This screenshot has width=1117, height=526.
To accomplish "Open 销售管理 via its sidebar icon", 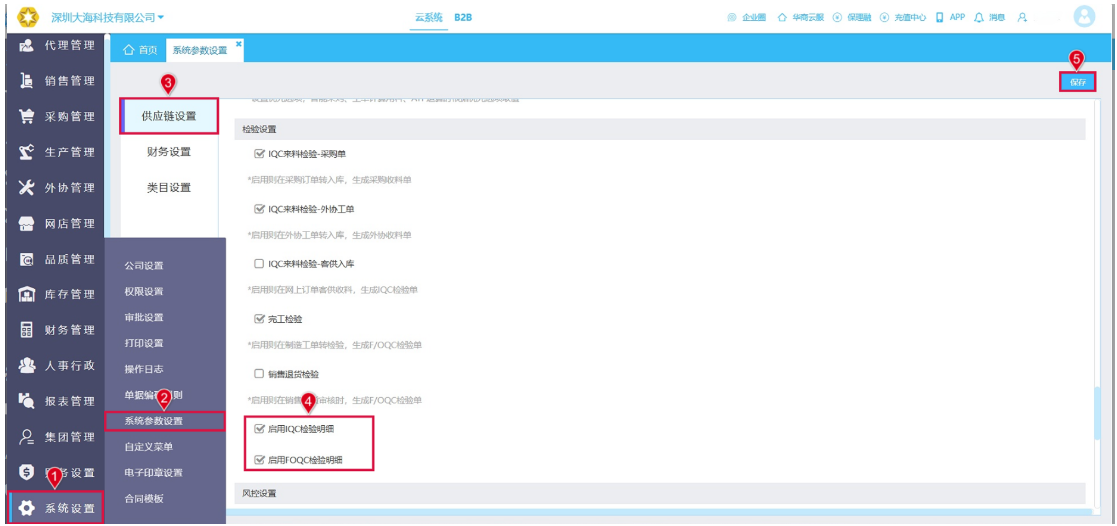I will [x=26, y=81].
